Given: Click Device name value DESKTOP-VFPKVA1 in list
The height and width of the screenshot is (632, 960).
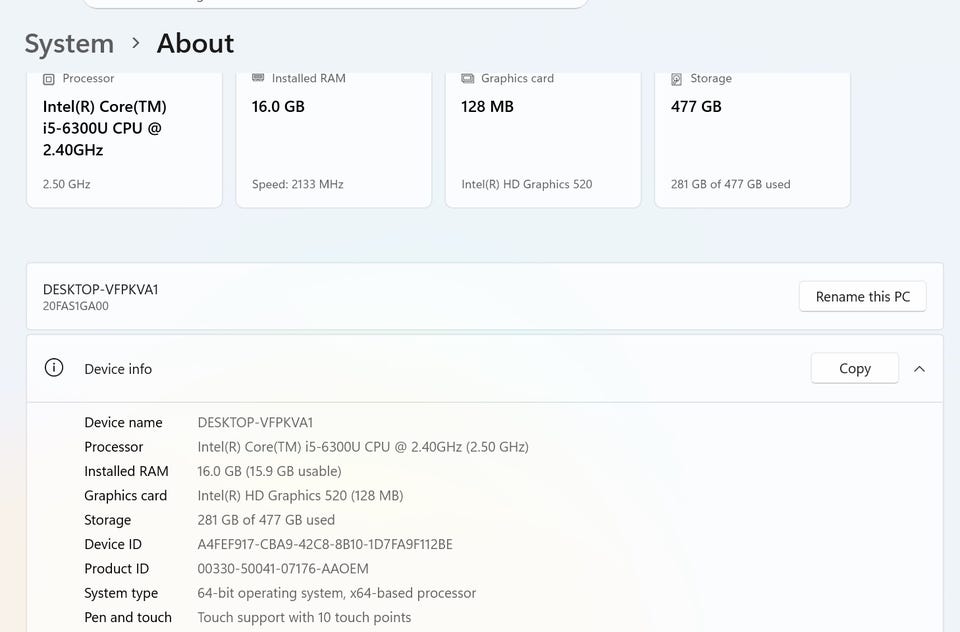Looking at the screenshot, I should 255,423.
